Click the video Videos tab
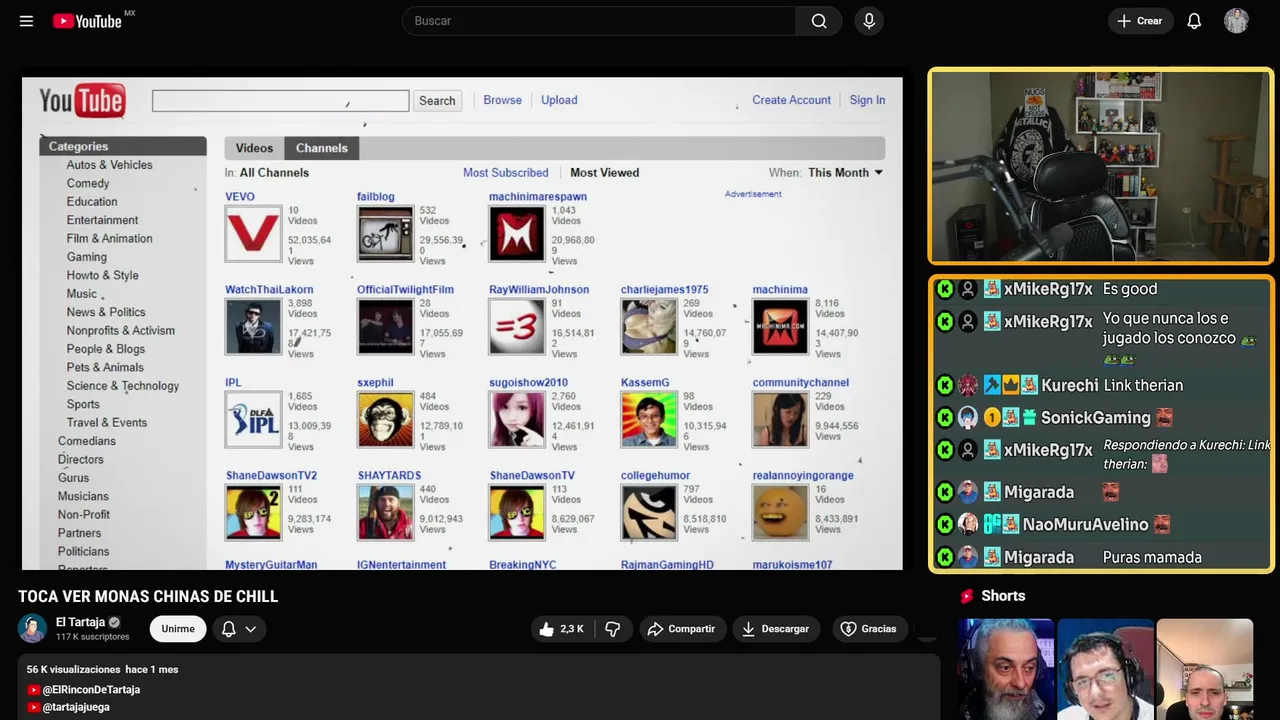Viewport: 1280px width, 720px height. [254, 148]
